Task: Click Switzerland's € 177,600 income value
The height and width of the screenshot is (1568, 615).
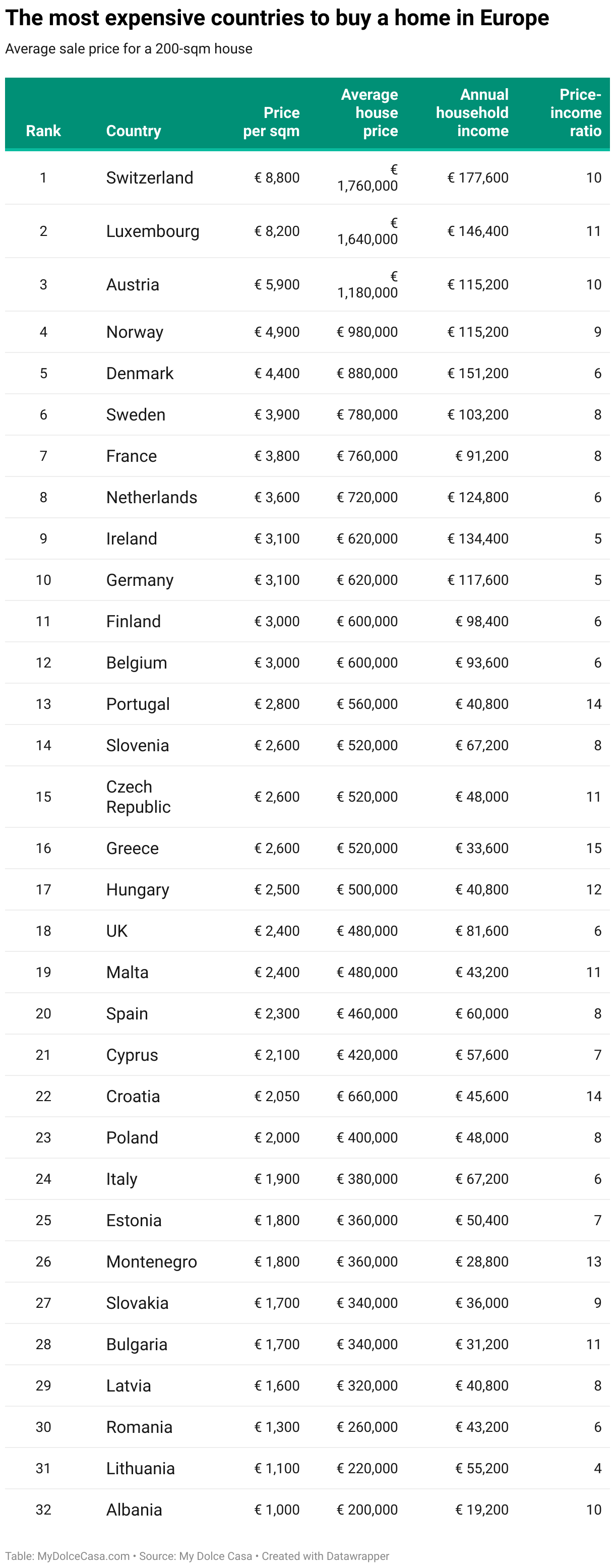Action: 477,178
